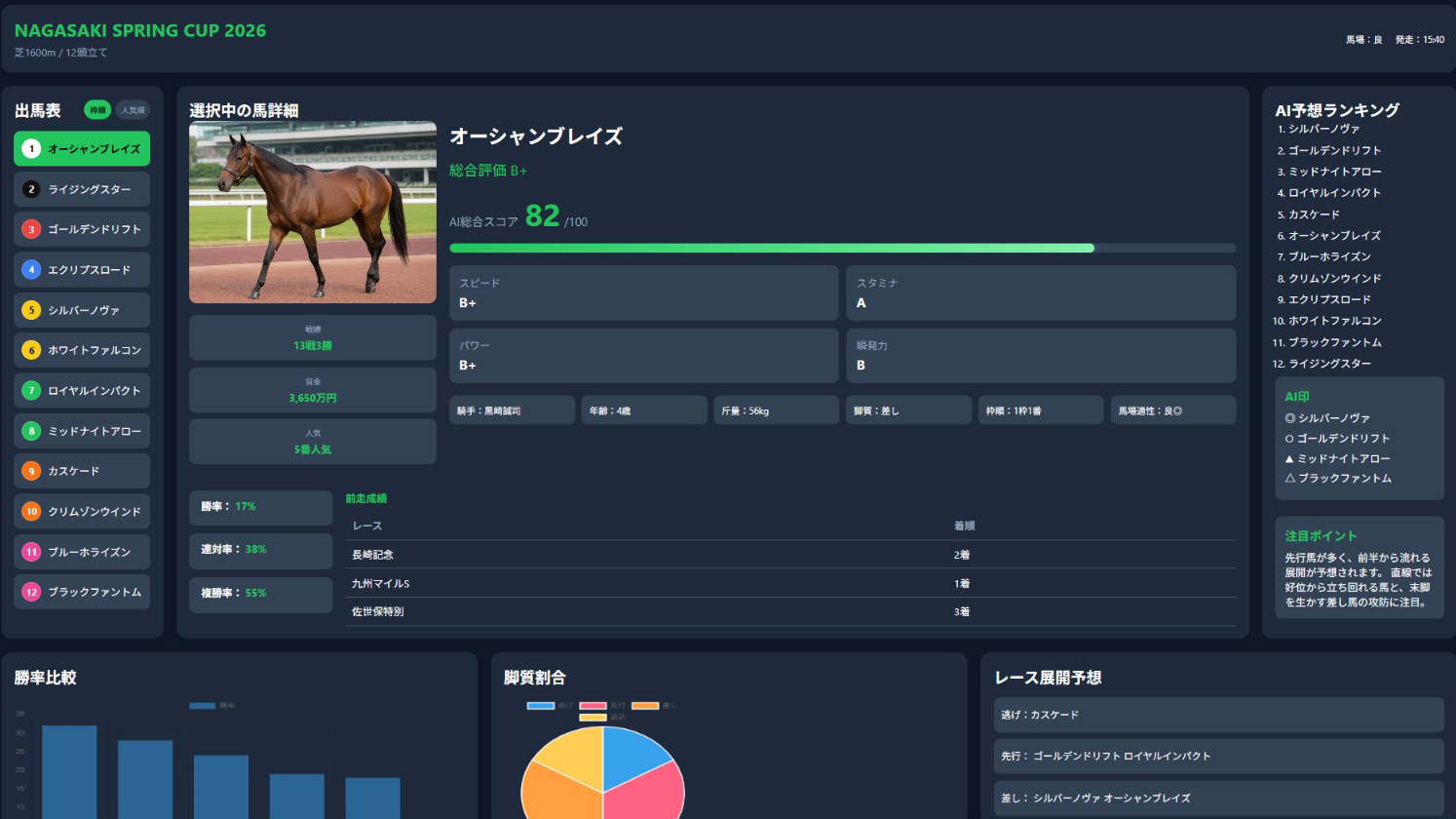Viewport: 1456px width, 819px height.
Task: Click the 複勝率 55% stat box
Action: 261,594
